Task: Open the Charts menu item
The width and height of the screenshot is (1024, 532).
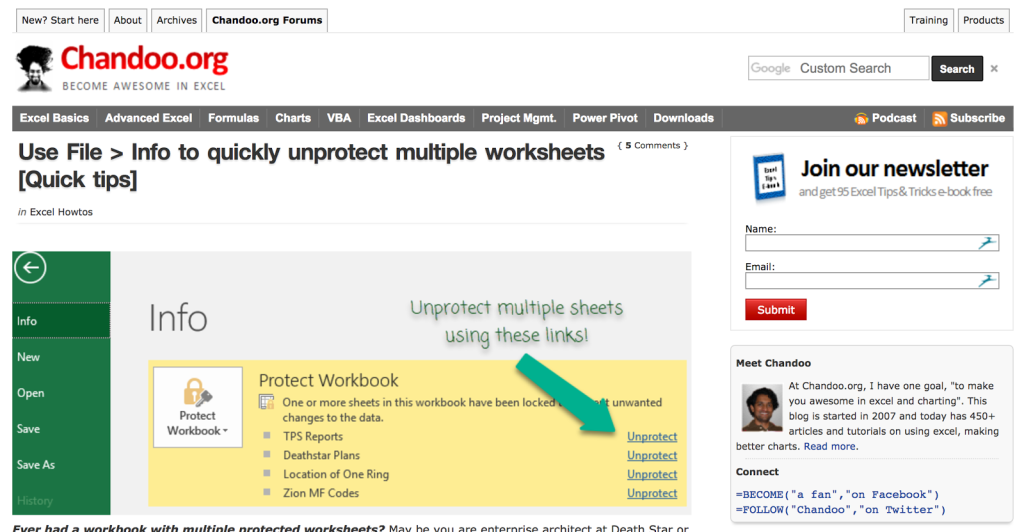Action: tap(293, 118)
